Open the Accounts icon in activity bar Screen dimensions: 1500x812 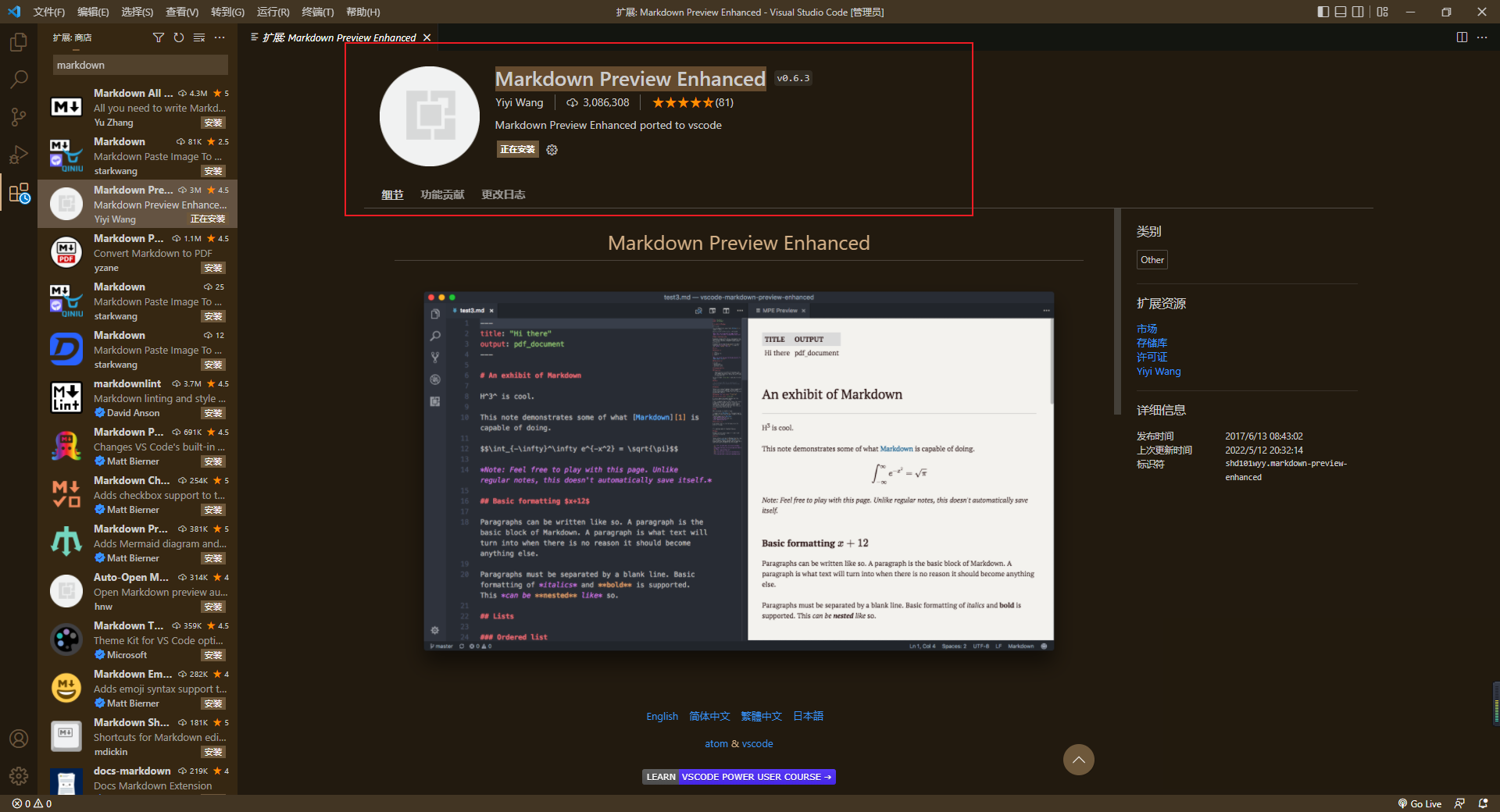[19, 739]
